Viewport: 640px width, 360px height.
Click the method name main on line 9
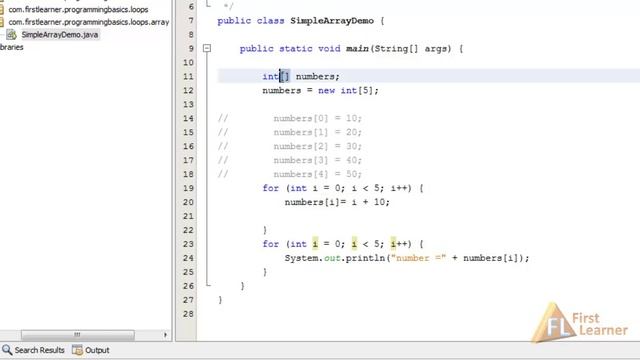coord(358,49)
